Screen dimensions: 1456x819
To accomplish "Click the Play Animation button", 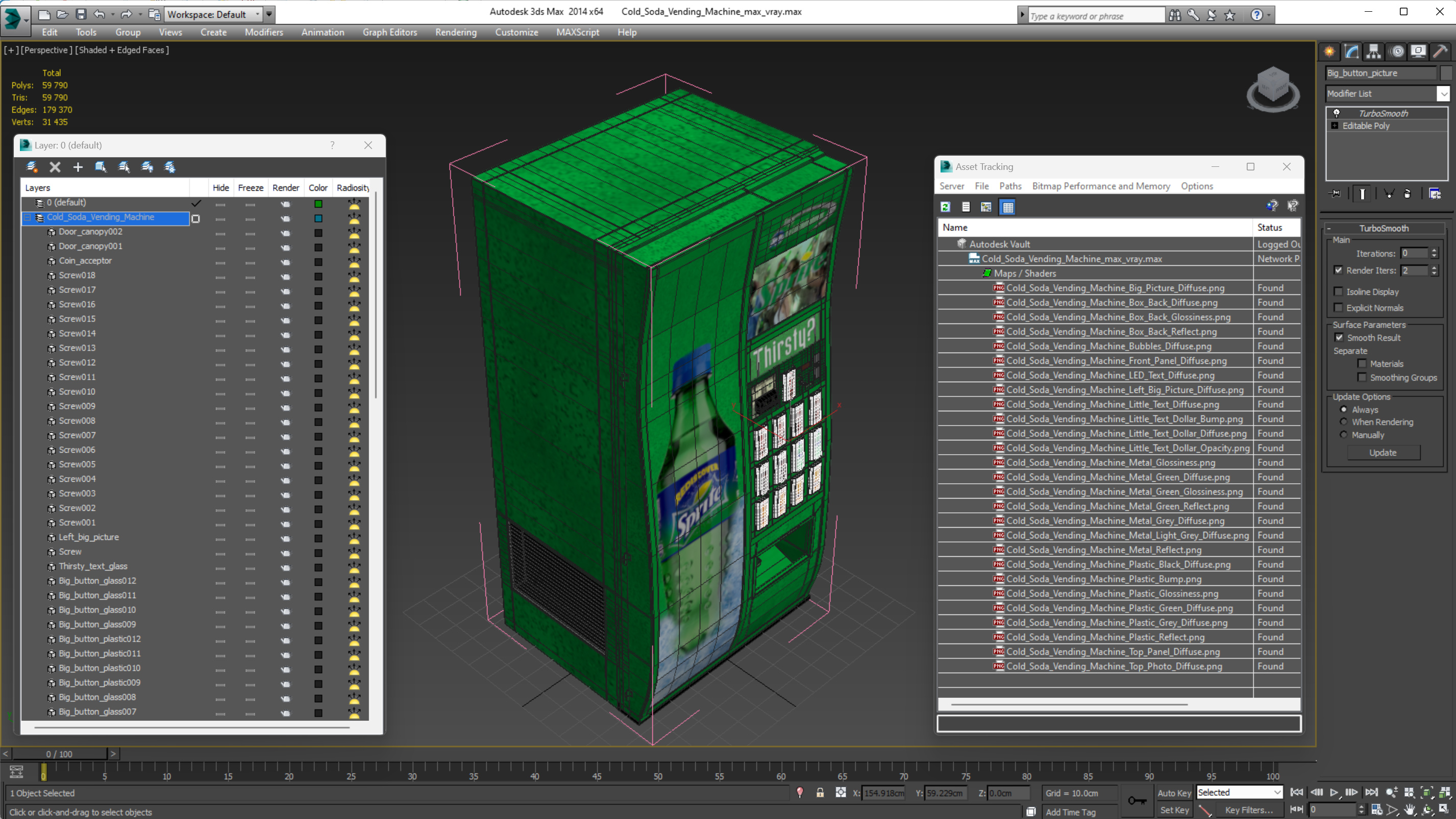I will click(1334, 792).
